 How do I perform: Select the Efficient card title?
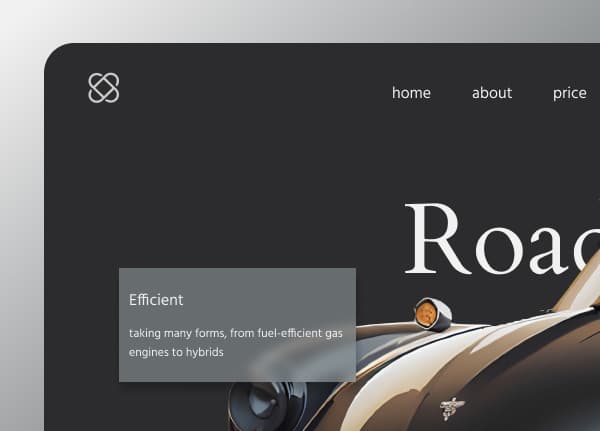[156, 299]
